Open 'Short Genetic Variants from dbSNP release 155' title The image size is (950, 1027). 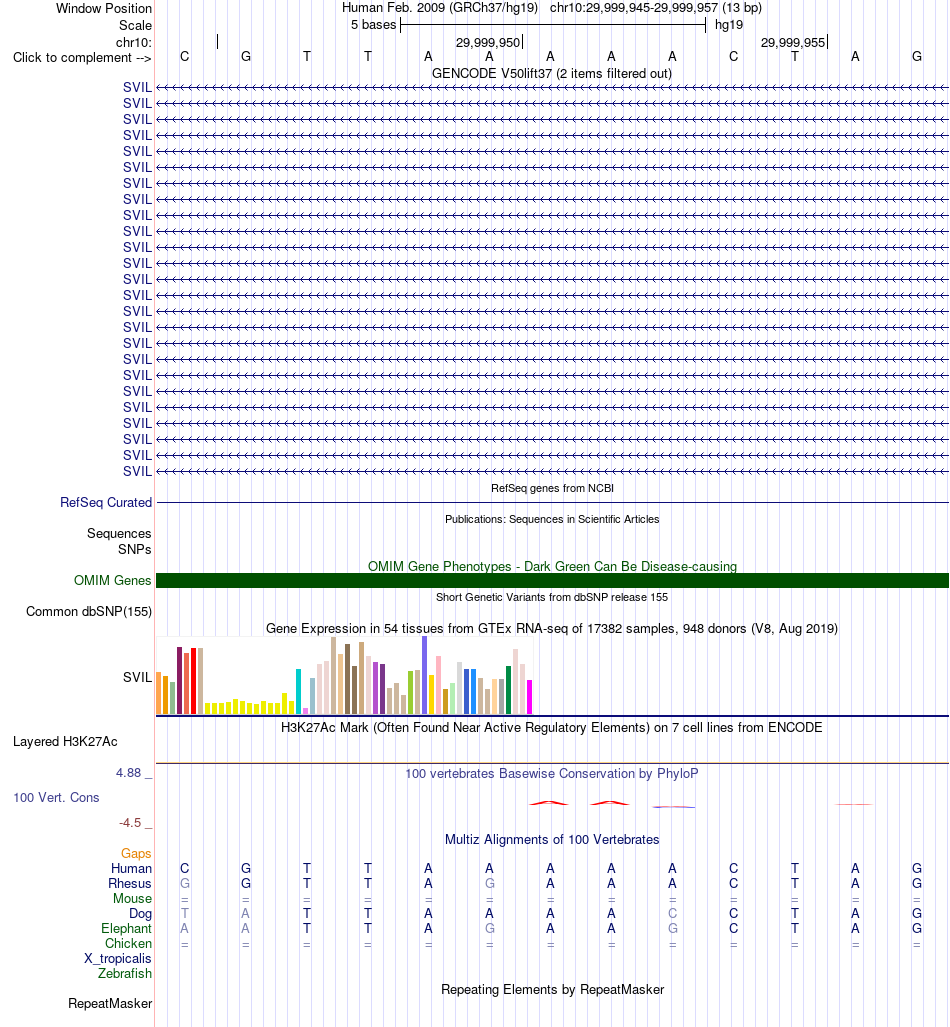tap(552, 597)
